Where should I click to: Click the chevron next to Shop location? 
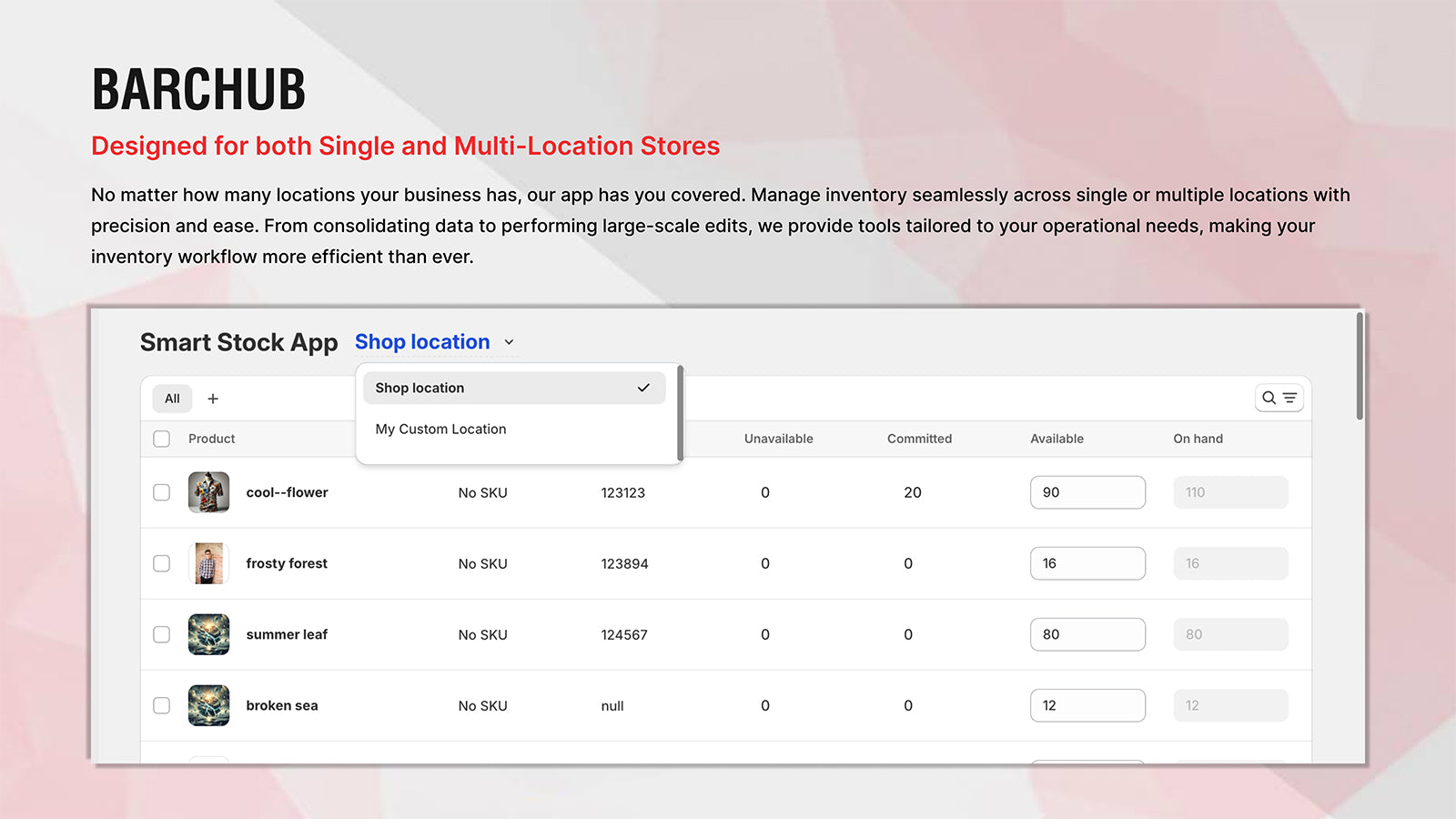coord(508,342)
